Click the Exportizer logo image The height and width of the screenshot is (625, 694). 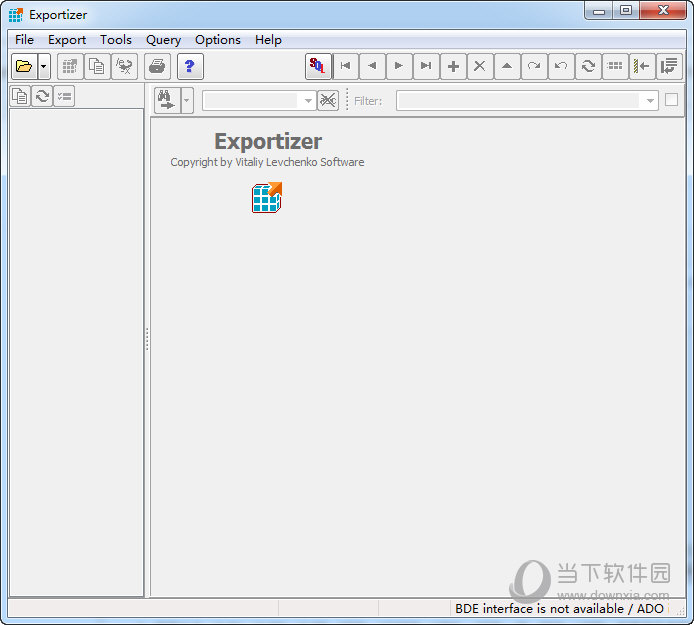coord(267,197)
